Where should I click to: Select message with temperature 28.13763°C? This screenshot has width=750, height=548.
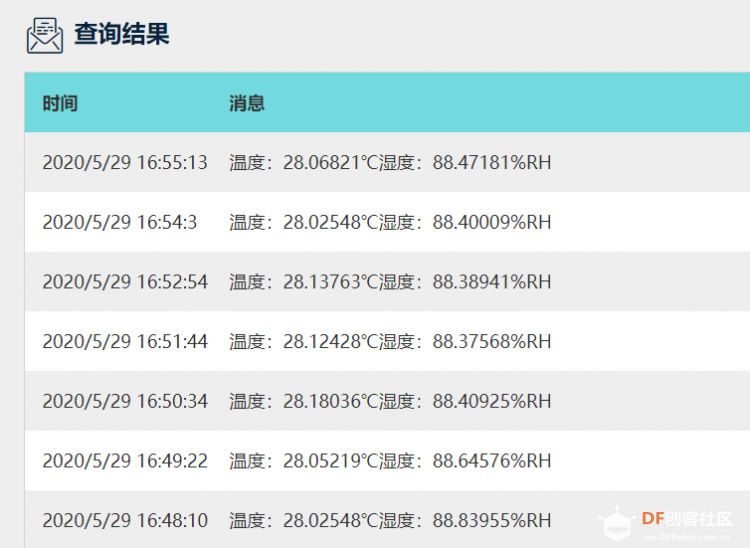click(x=390, y=282)
